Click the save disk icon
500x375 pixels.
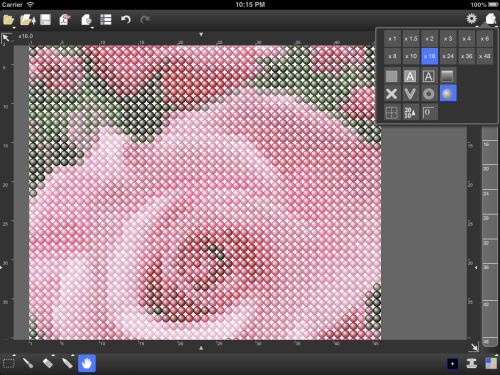[46, 20]
